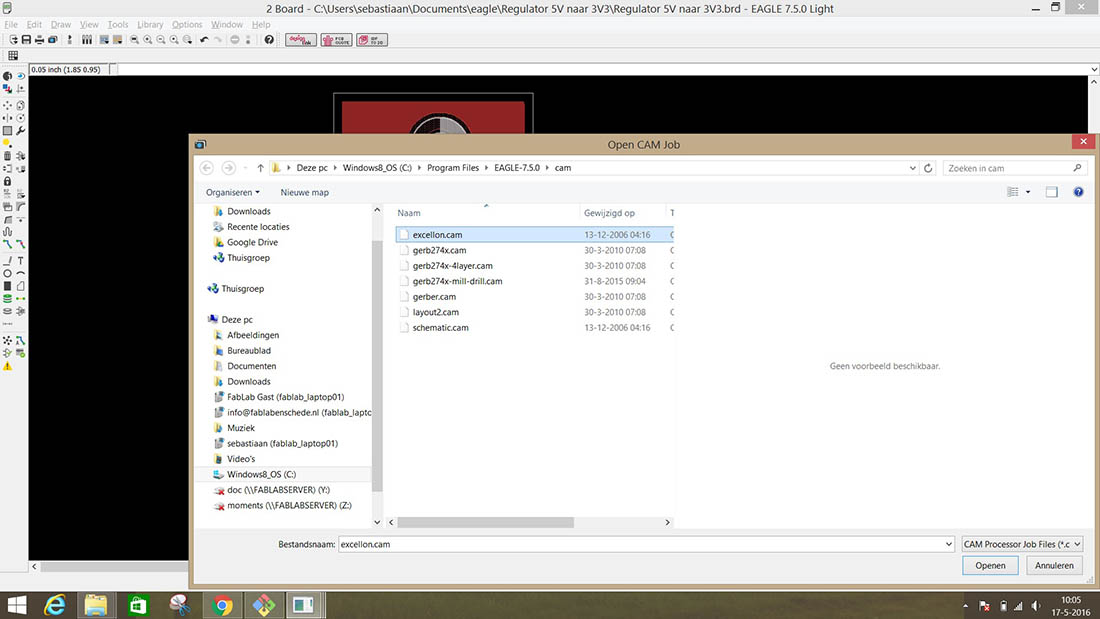Viewport: 1100px width, 619px height.
Task: Open the CAM processor toolbar icon
Action: click(53, 40)
